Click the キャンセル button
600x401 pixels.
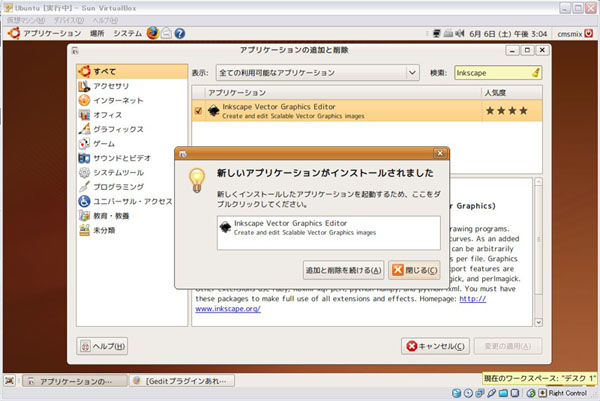(x=435, y=346)
